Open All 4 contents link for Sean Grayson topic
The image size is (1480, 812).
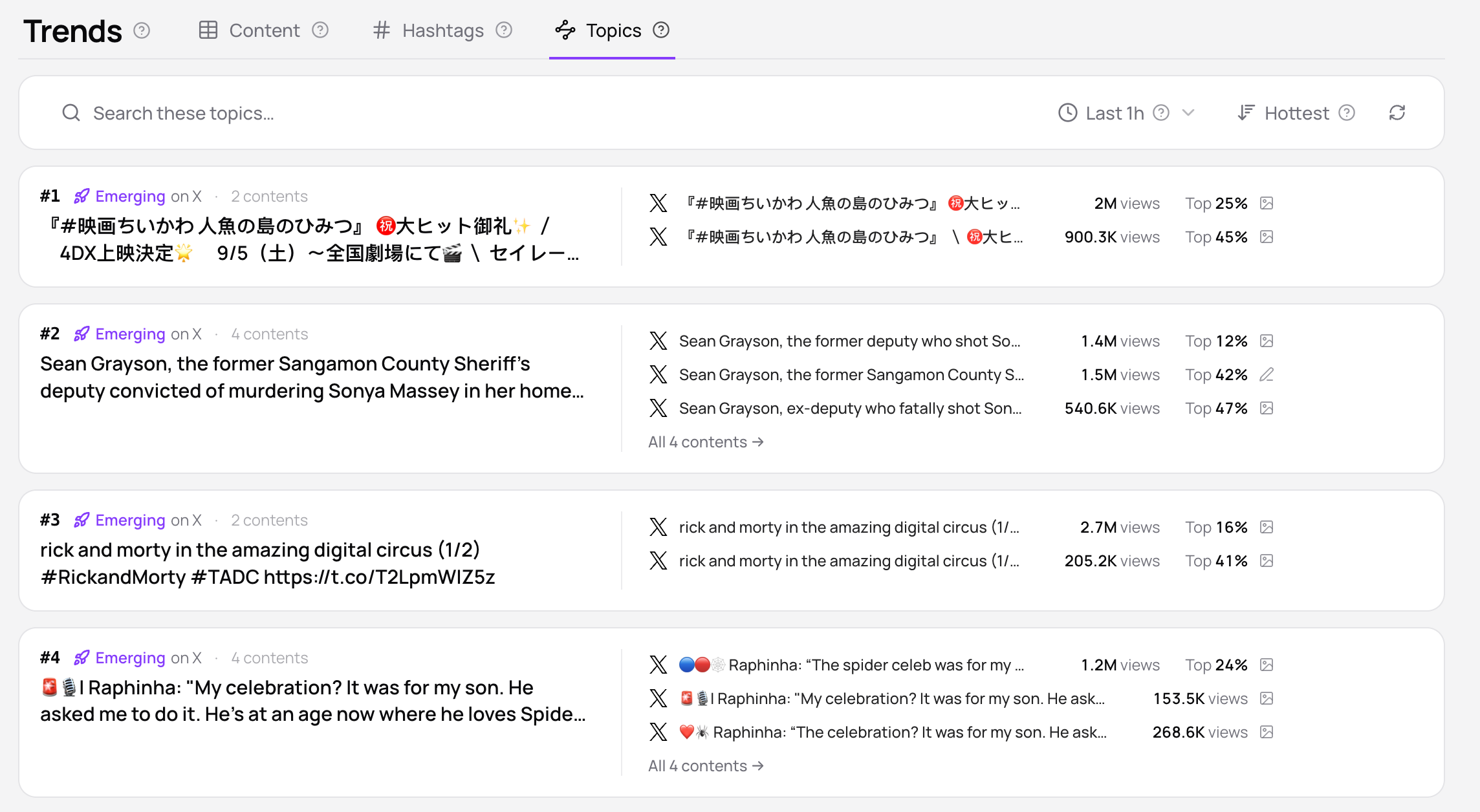(706, 442)
